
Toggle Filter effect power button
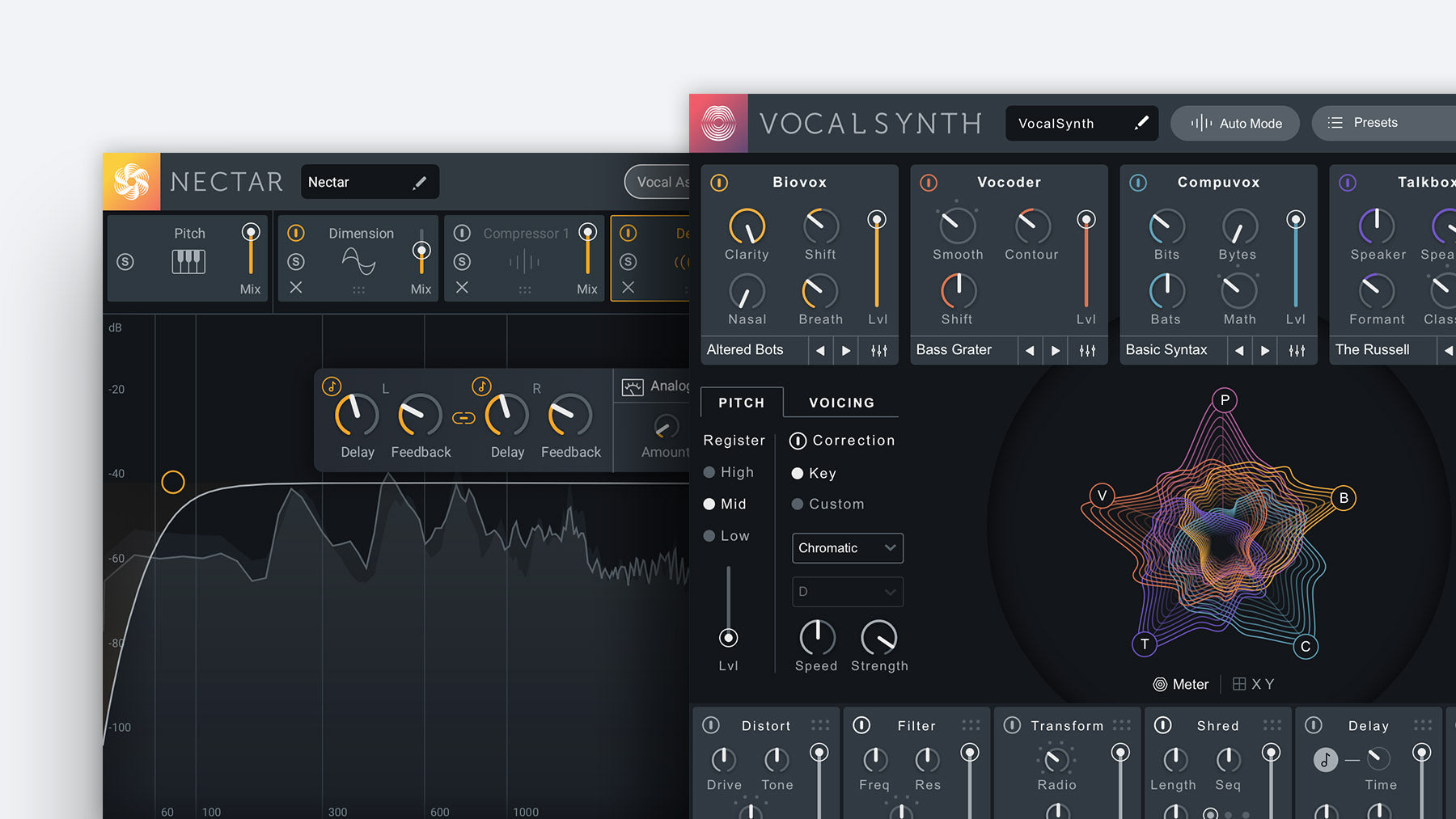861,725
